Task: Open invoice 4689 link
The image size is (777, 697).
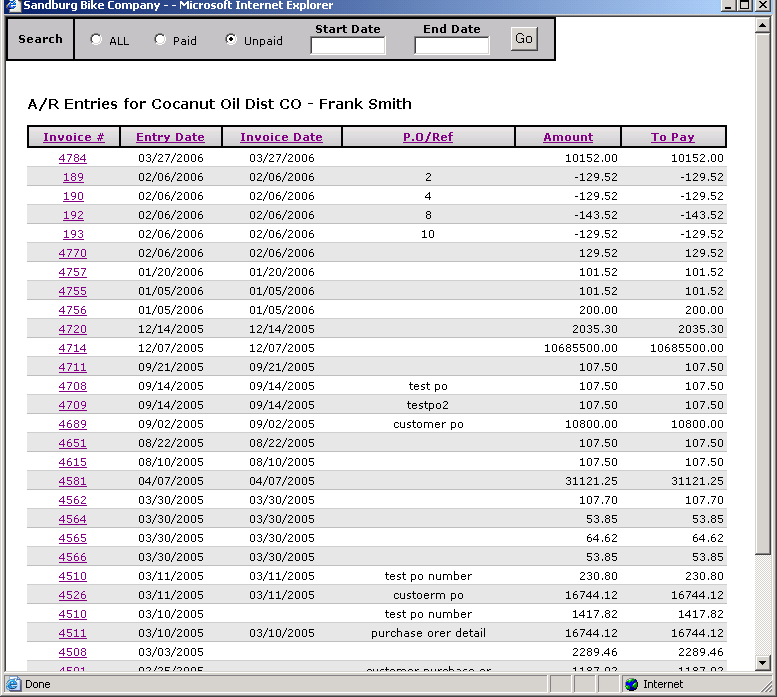Action: (73, 424)
